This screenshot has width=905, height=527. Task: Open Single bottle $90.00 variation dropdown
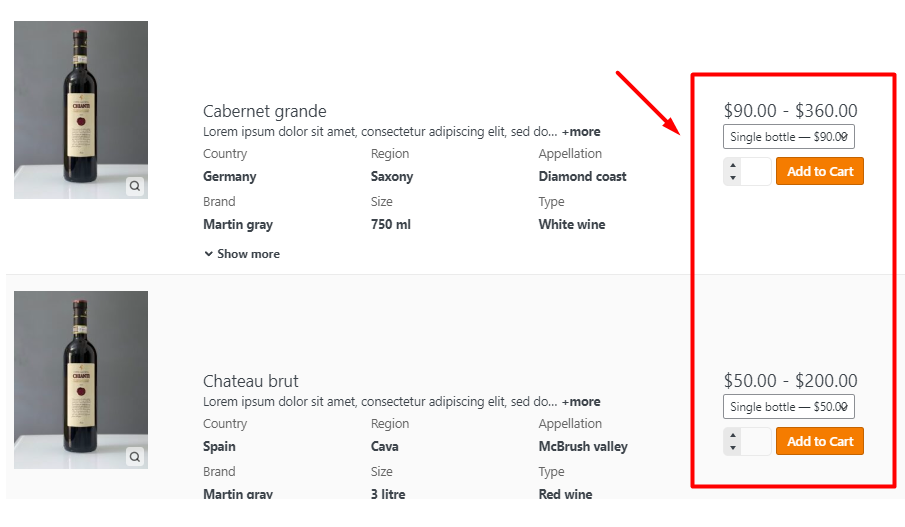[x=788, y=137]
